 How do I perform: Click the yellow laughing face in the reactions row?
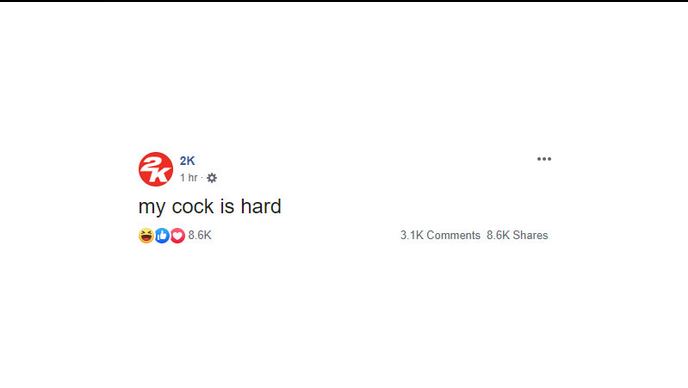[146, 236]
